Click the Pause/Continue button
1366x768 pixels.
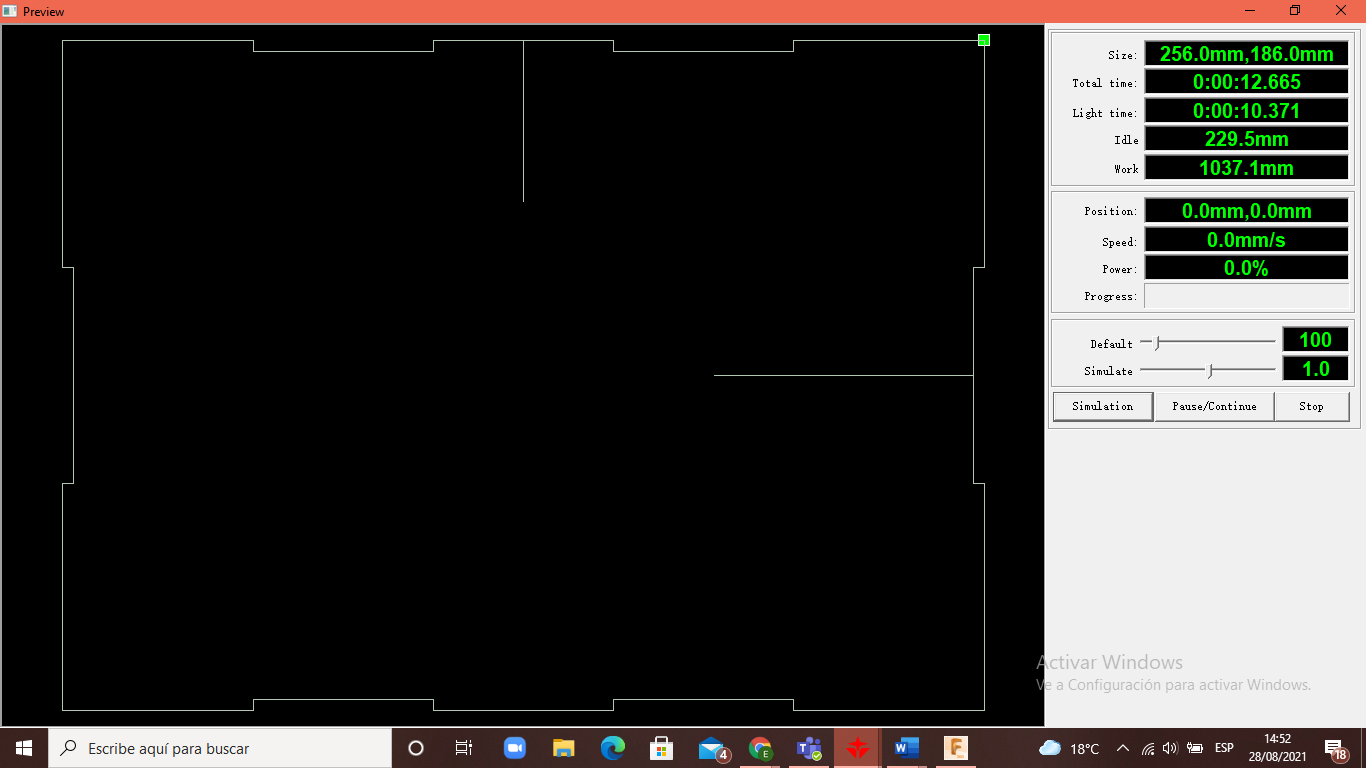click(x=1214, y=406)
